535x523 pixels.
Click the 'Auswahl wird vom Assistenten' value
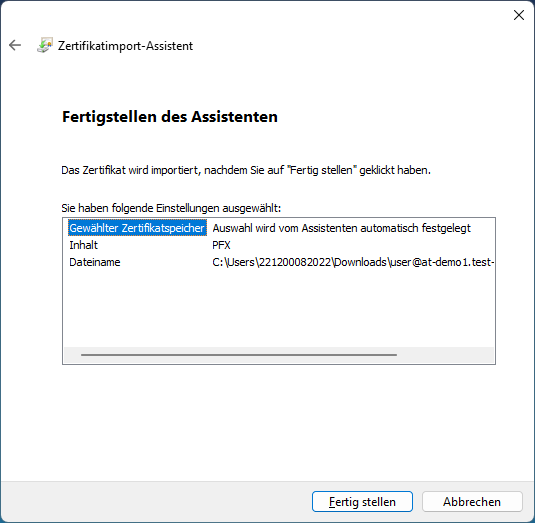point(342,228)
